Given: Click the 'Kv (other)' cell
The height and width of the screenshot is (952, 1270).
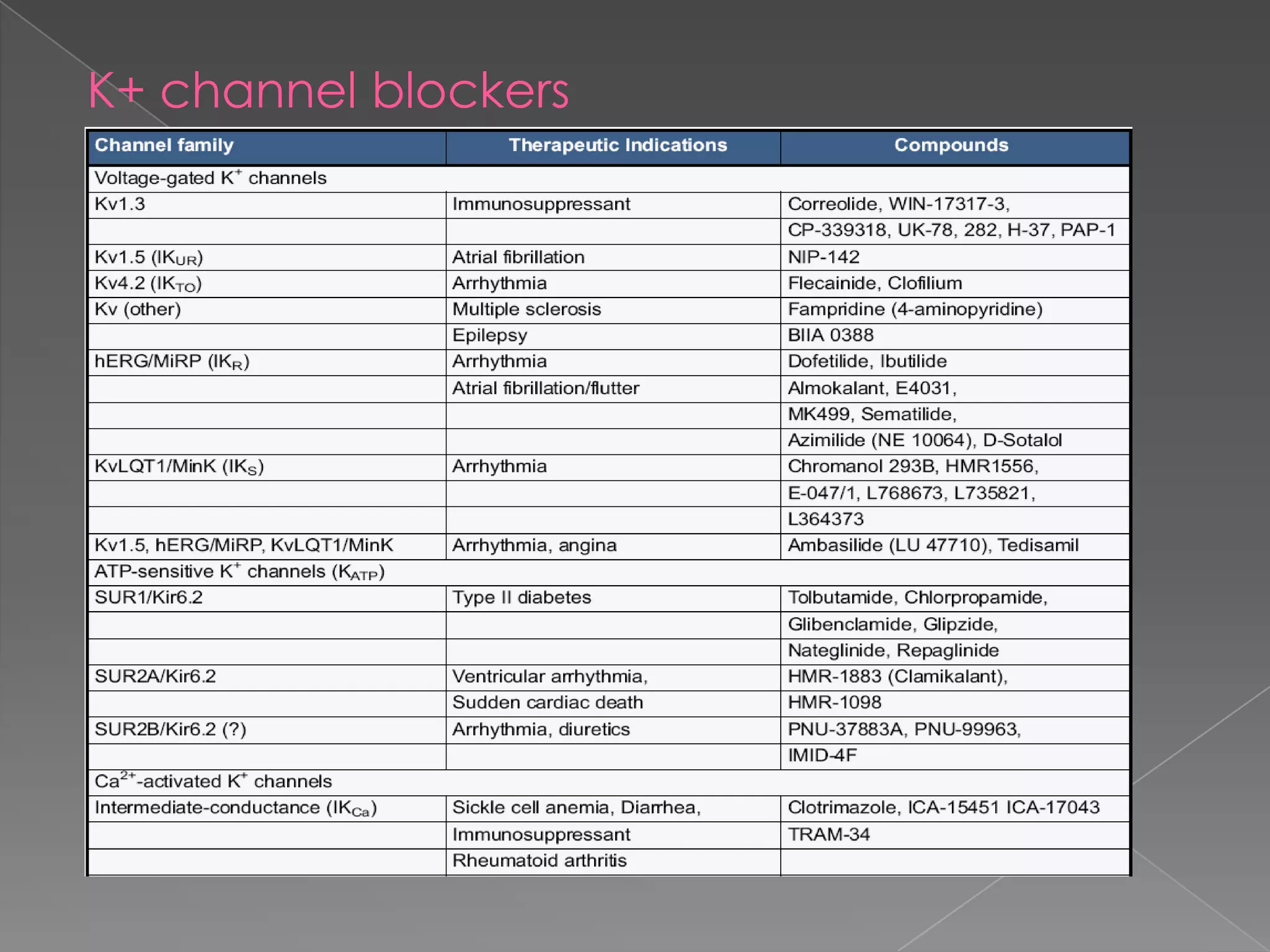Looking at the screenshot, I should click(x=267, y=309).
